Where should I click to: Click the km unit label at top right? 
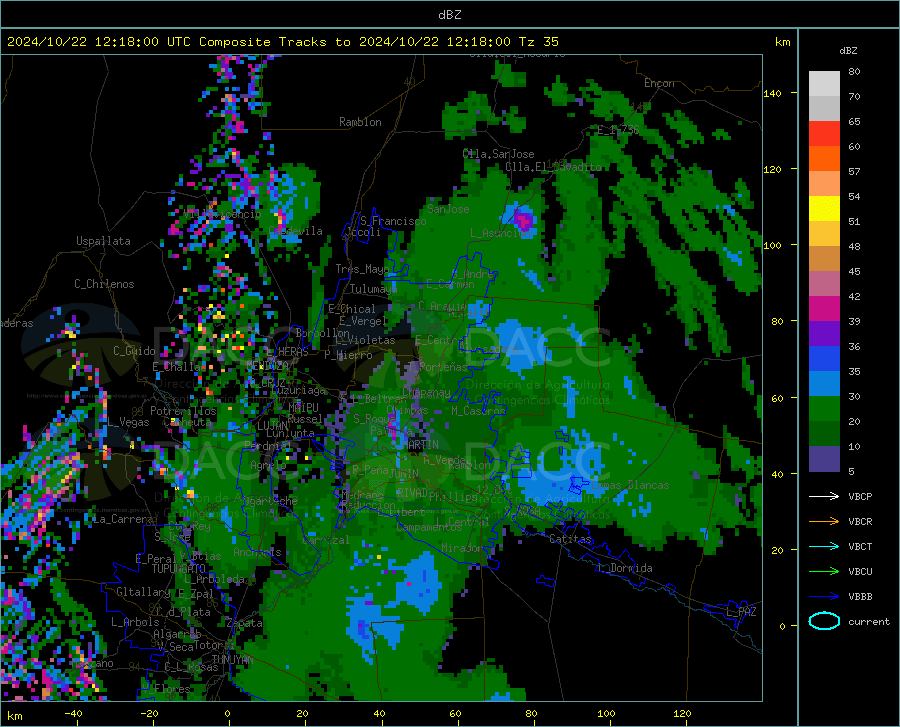coord(782,42)
